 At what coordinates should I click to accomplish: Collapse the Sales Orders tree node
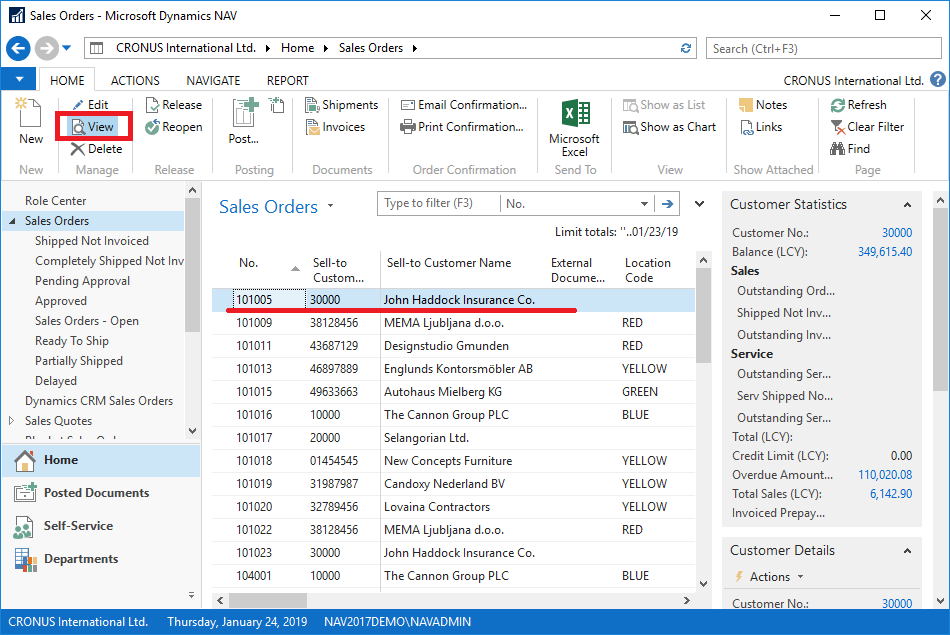12,221
